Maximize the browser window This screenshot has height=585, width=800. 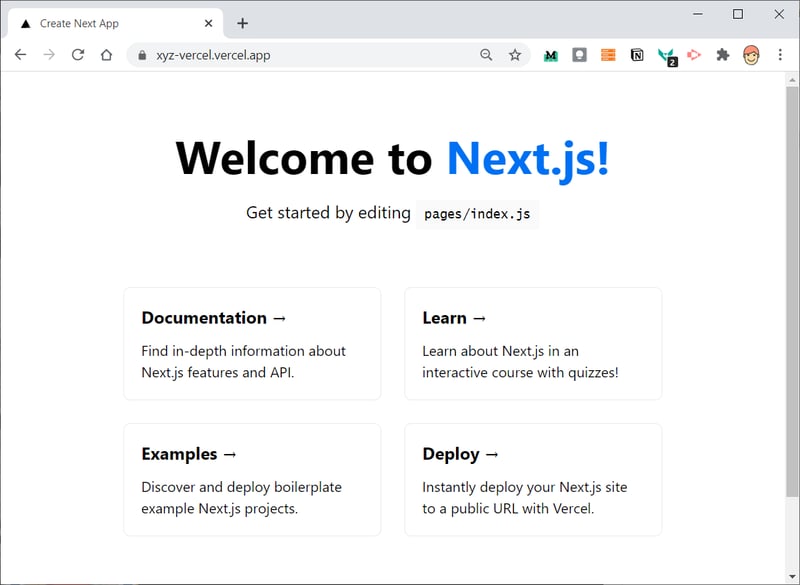pyautogui.click(x=738, y=14)
